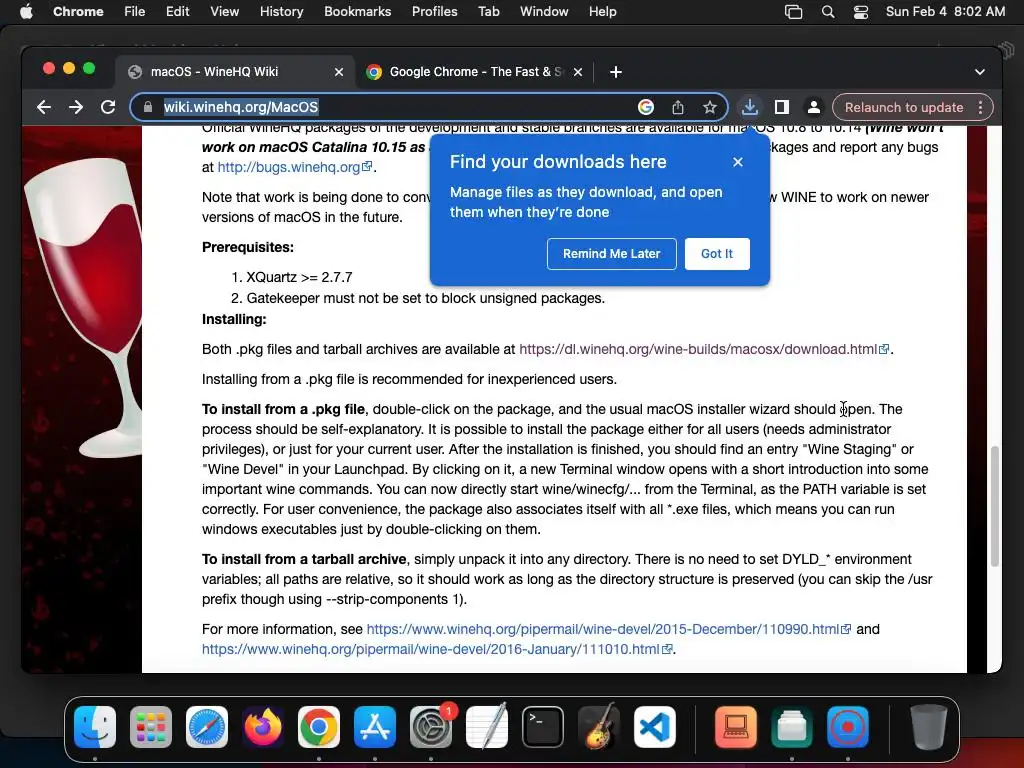Image resolution: width=1024 pixels, height=768 pixels.
Task: Click Got It button
Action: coord(717,253)
